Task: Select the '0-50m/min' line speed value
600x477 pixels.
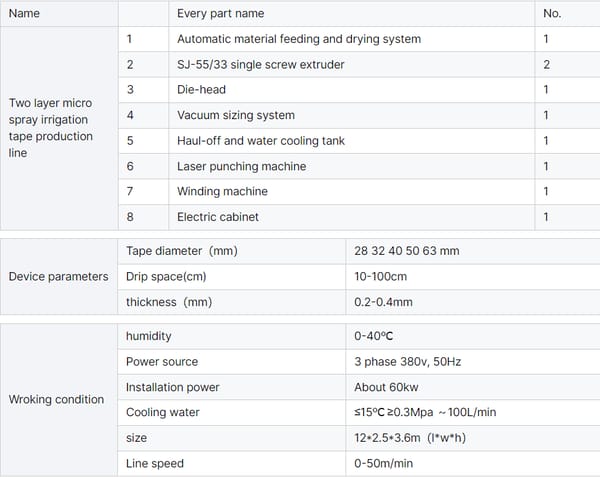Action: click(x=383, y=463)
